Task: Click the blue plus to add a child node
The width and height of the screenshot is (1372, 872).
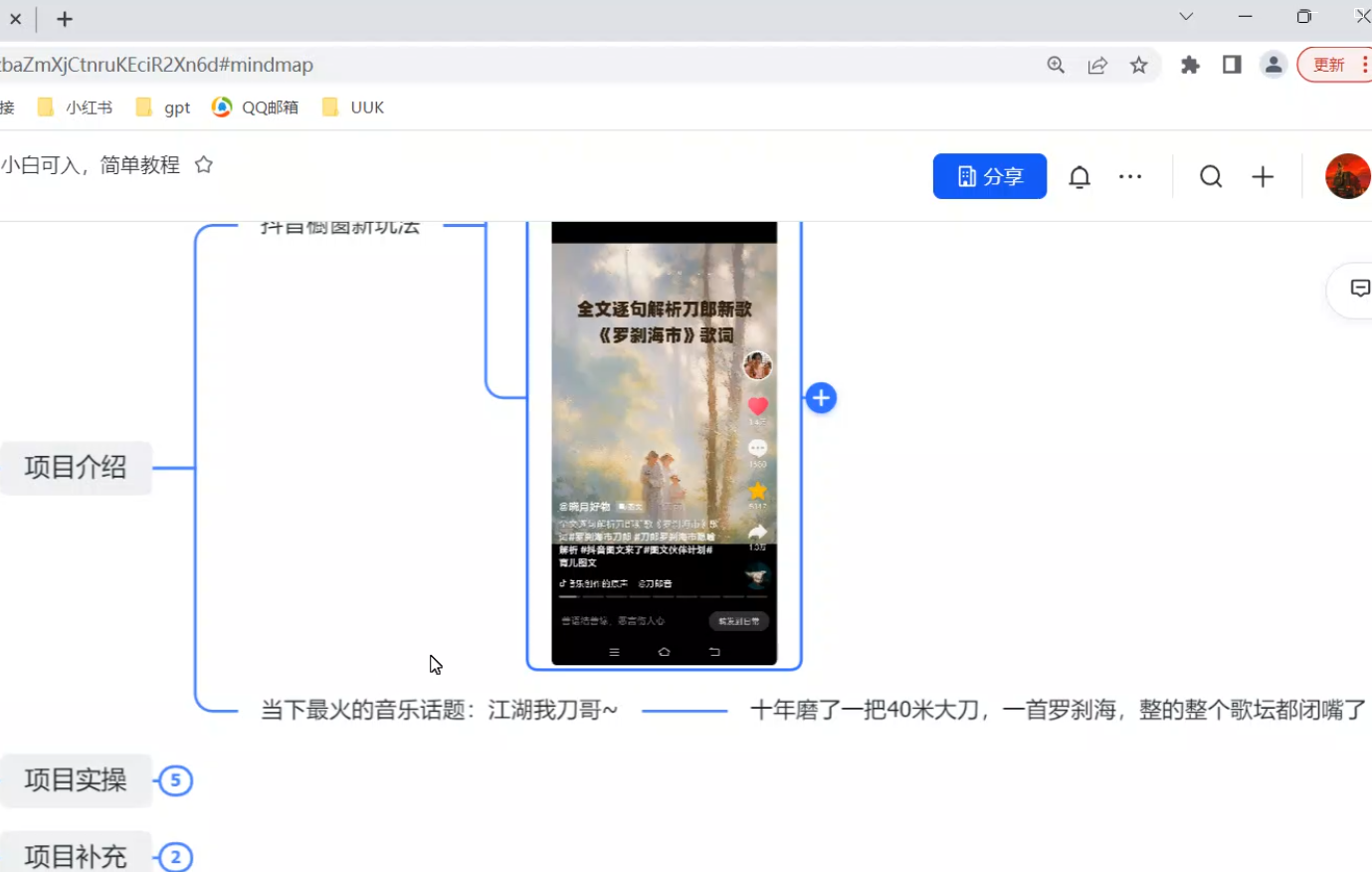Action: [821, 398]
